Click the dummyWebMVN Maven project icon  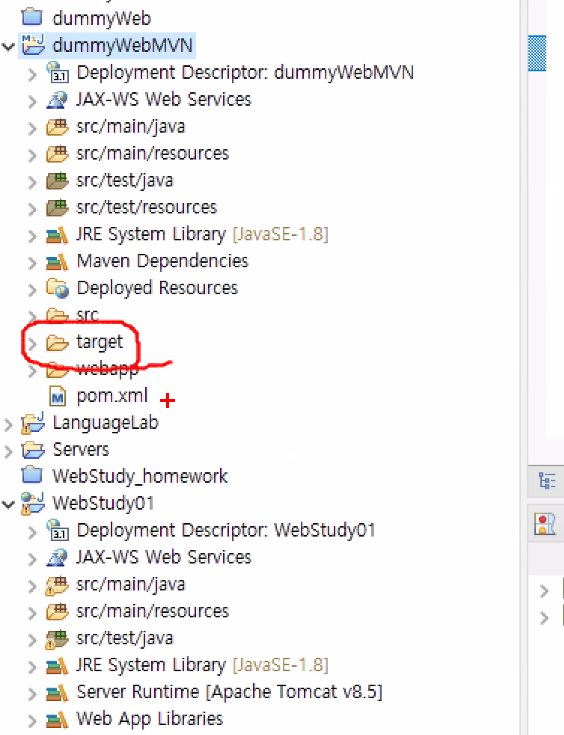click(x=33, y=45)
